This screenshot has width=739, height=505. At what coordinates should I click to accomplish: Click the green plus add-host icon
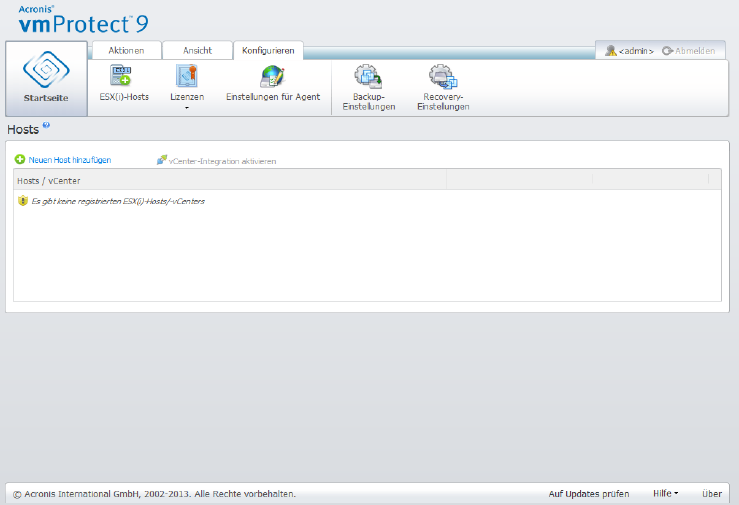[x=20, y=159]
